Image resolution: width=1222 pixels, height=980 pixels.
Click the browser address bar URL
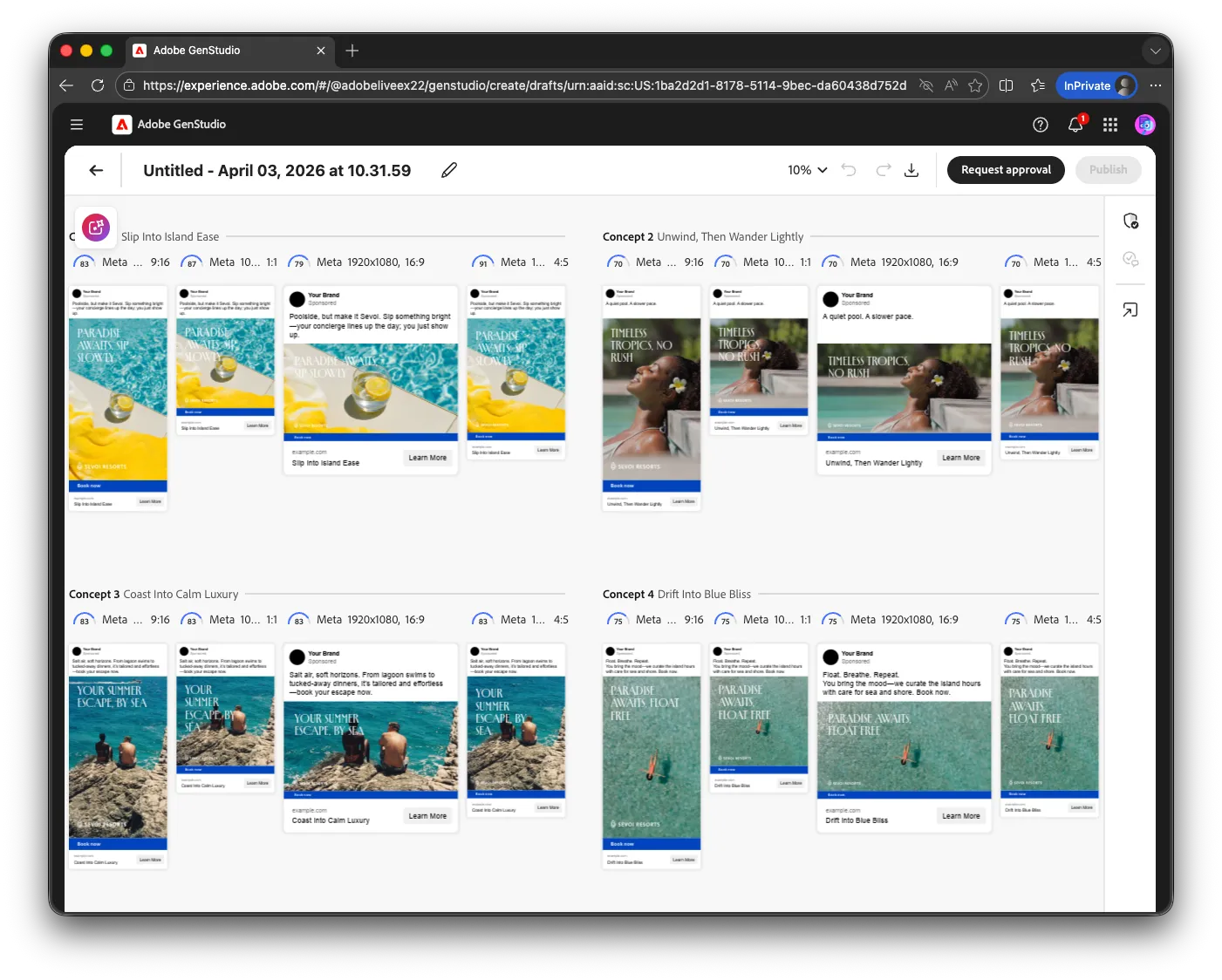(523, 85)
